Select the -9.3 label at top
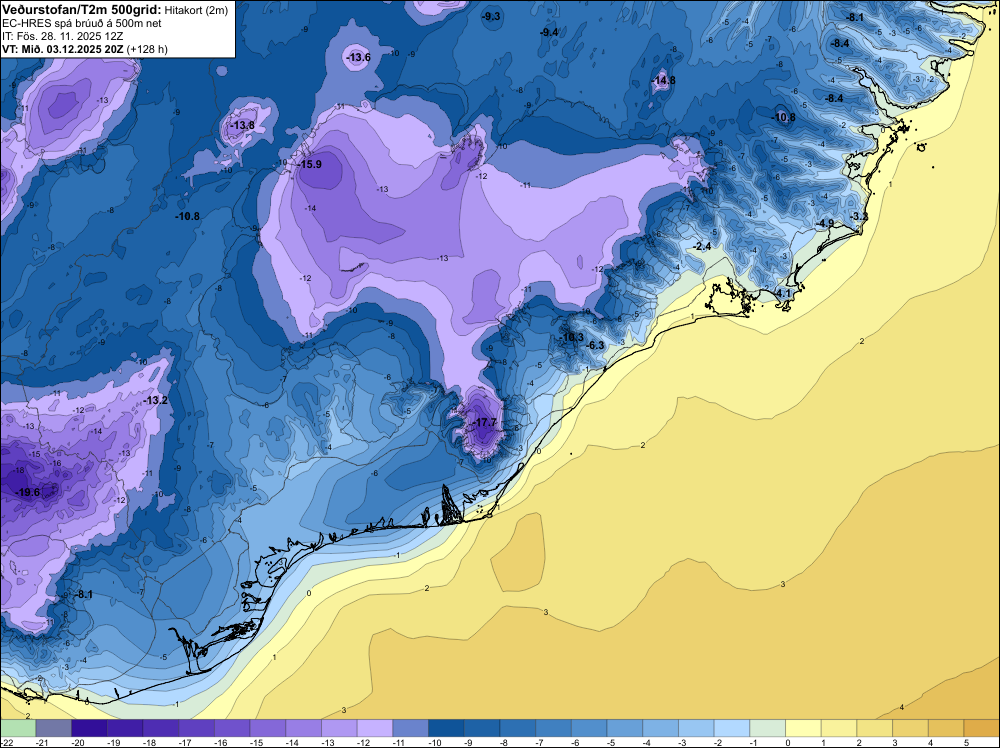The height and width of the screenshot is (748, 1000). point(492,17)
